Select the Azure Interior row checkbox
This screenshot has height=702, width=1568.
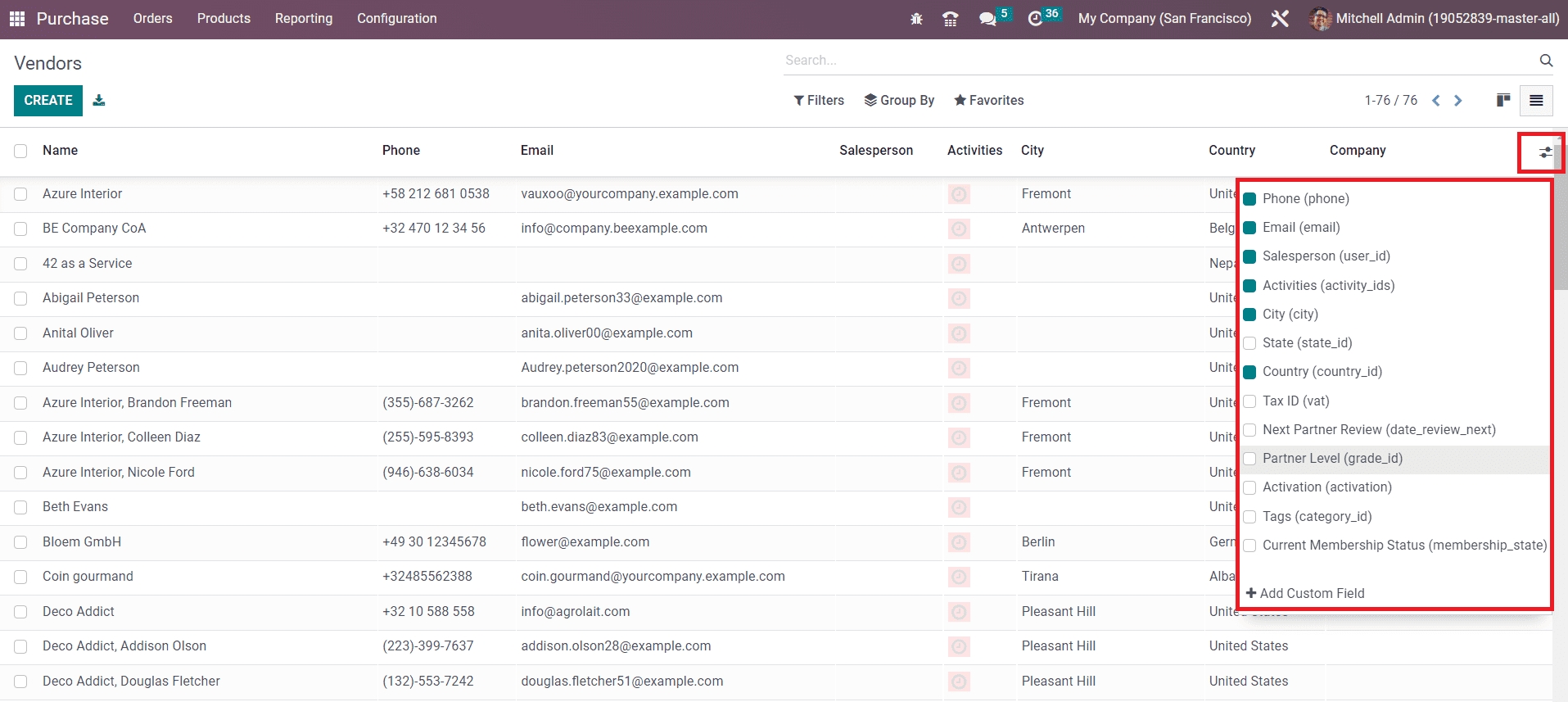click(20, 194)
